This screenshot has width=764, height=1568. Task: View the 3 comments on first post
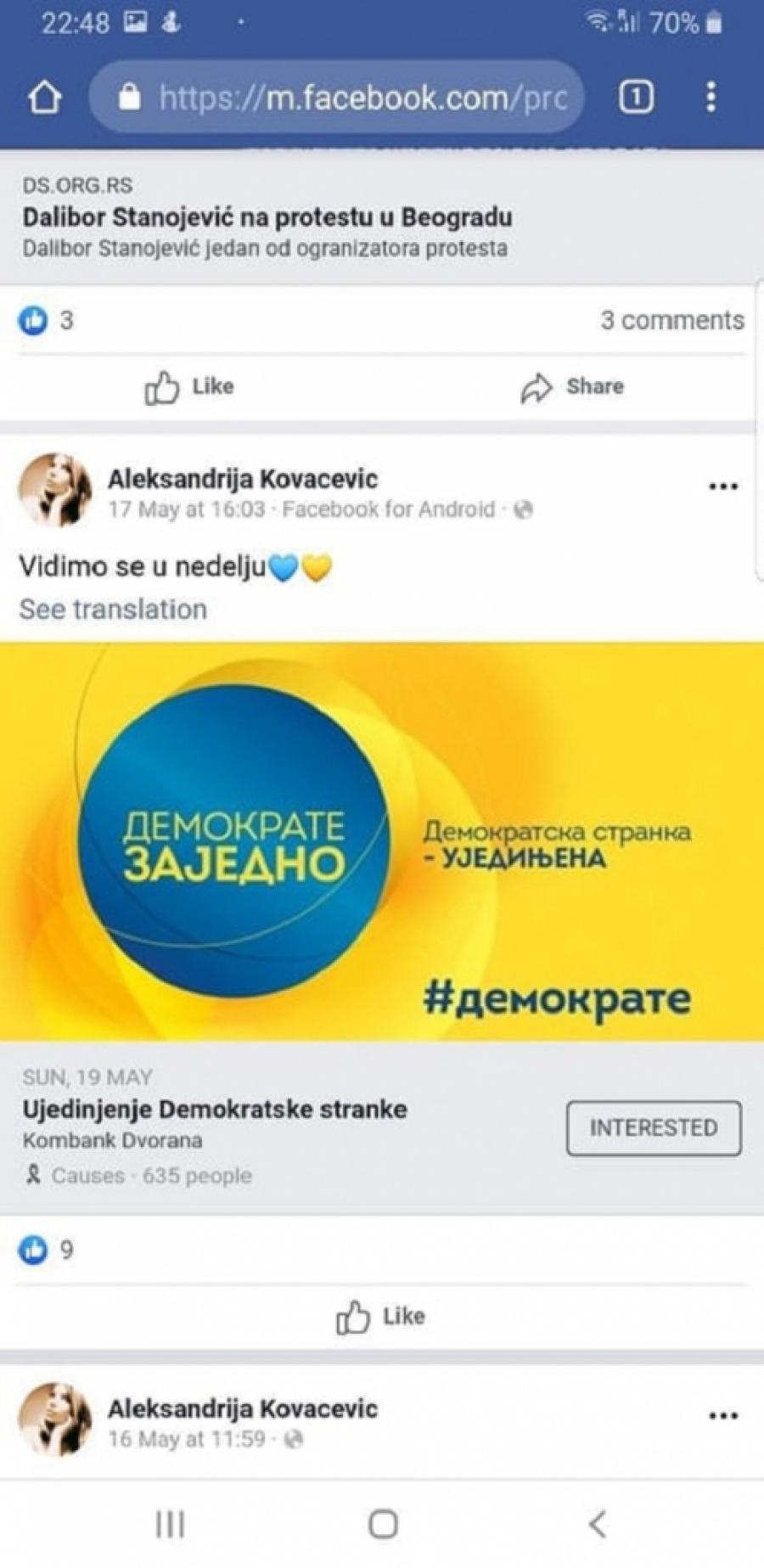pyautogui.click(x=672, y=320)
